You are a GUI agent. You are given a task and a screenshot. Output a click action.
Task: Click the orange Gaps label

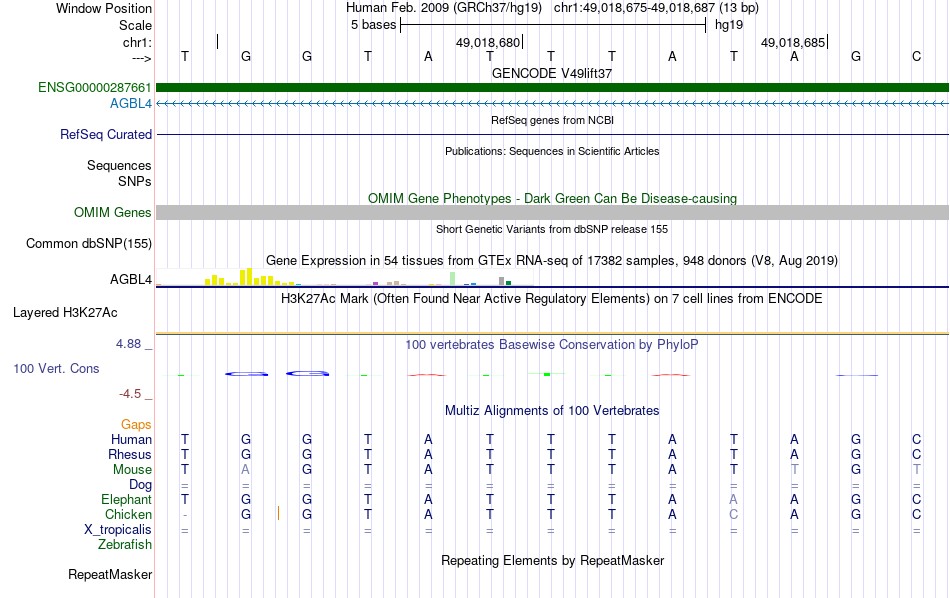pos(136,425)
